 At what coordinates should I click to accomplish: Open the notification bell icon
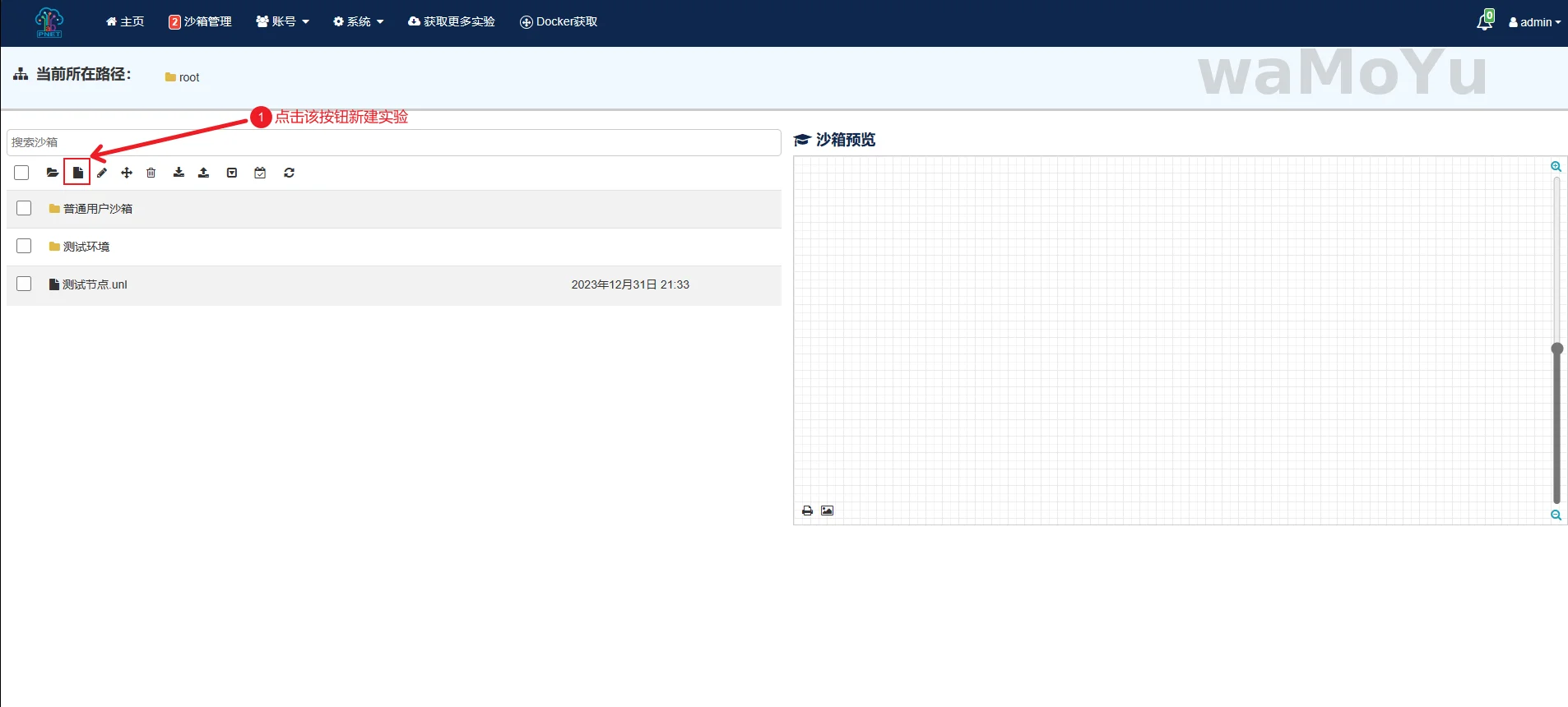1484,21
